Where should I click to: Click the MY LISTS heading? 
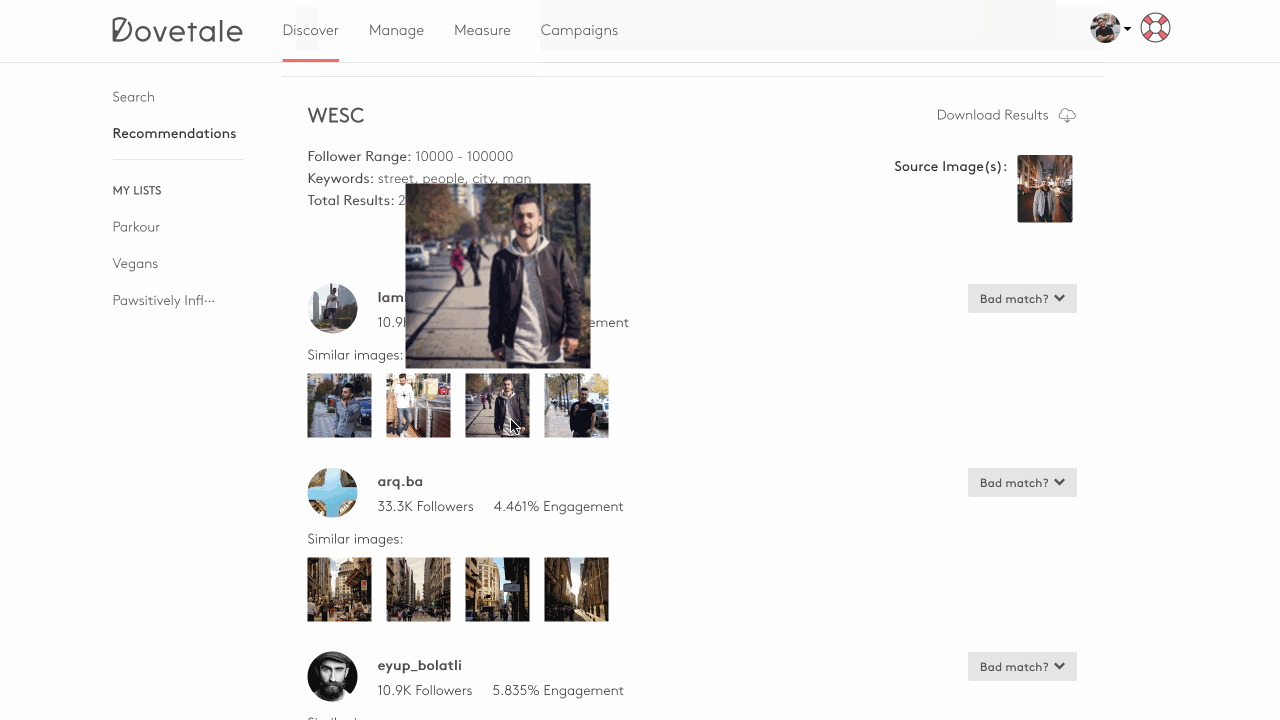tap(137, 190)
